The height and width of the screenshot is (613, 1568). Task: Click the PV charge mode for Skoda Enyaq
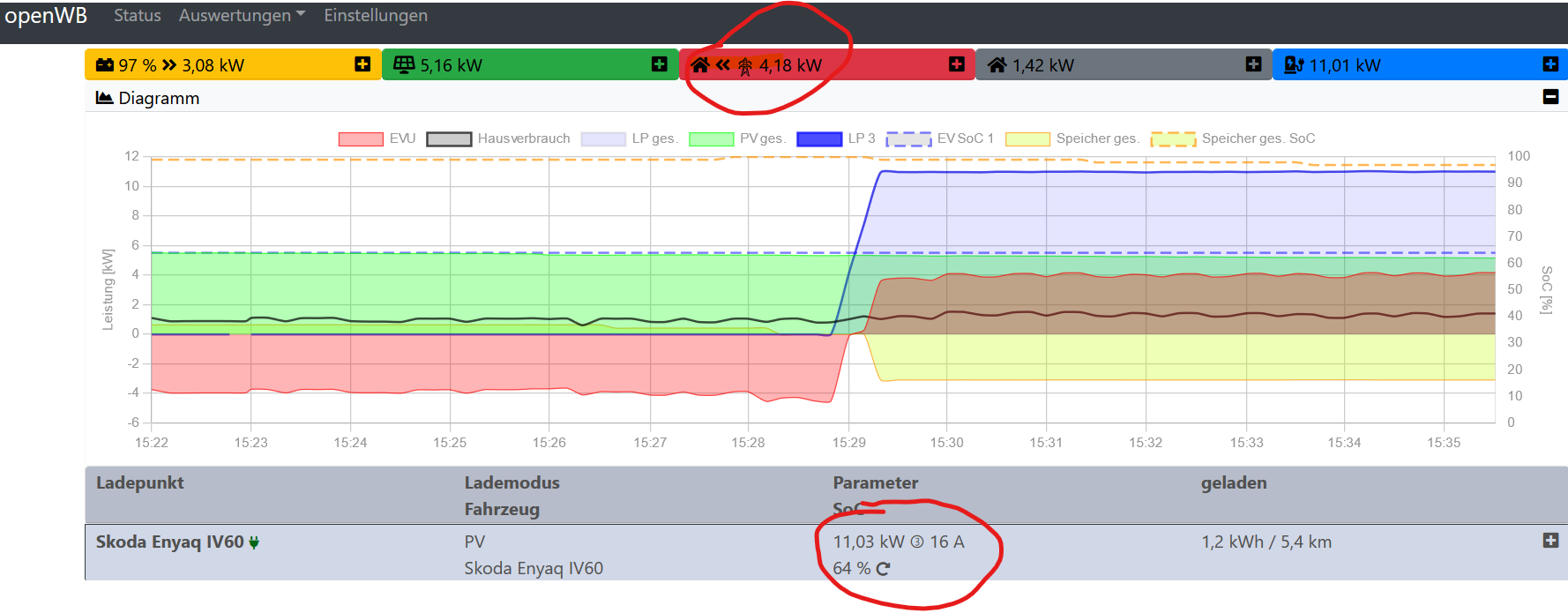click(x=474, y=542)
